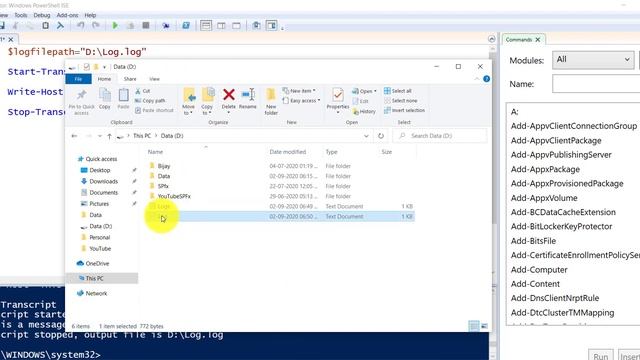
Task: Click Invert selection in Explorer ribbon
Action: (404, 110)
